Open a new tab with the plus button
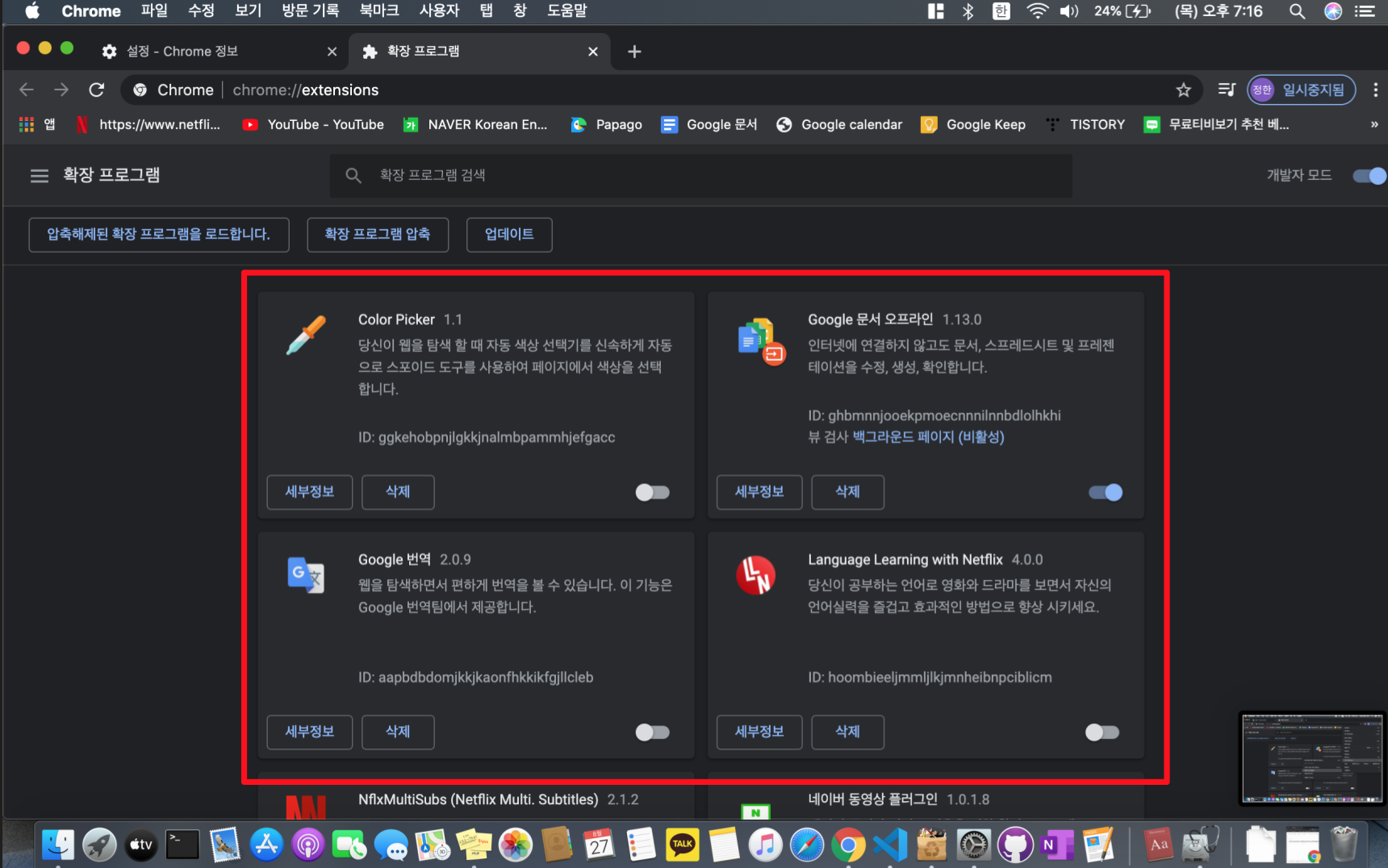The width and height of the screenshot is (1388, 868). pos(634,52)
